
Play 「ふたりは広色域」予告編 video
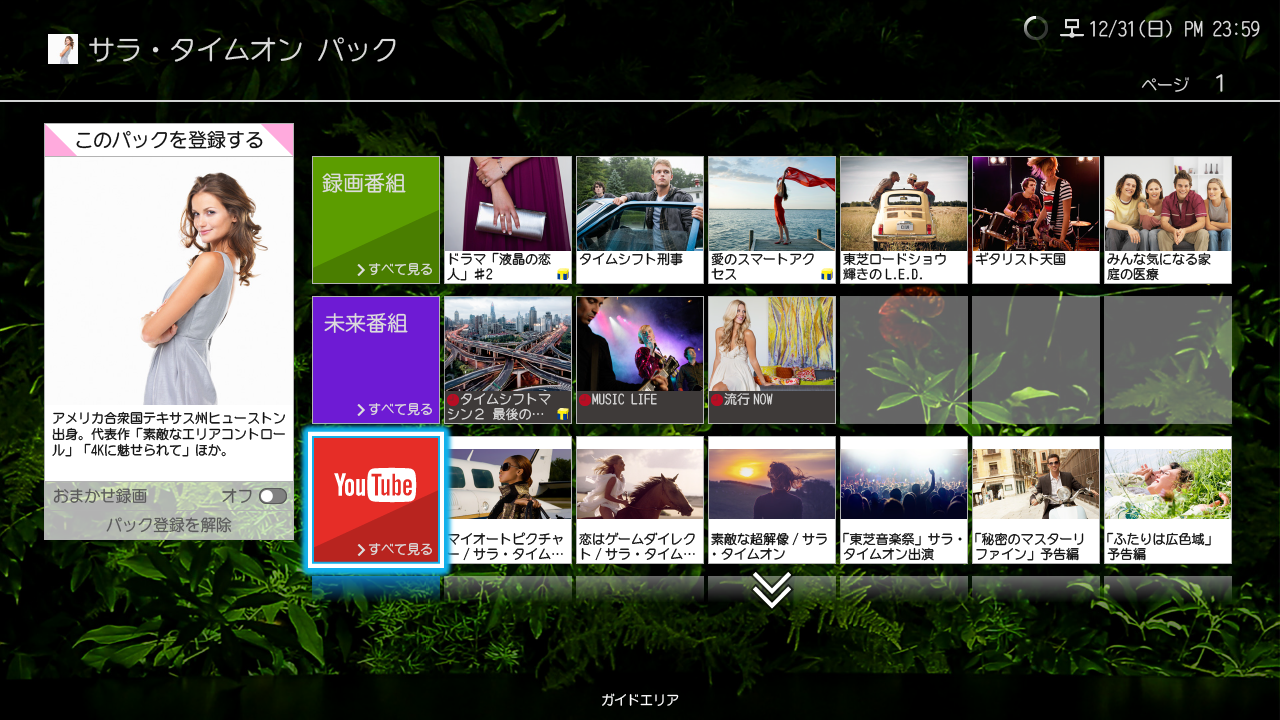click(1168, 500)
